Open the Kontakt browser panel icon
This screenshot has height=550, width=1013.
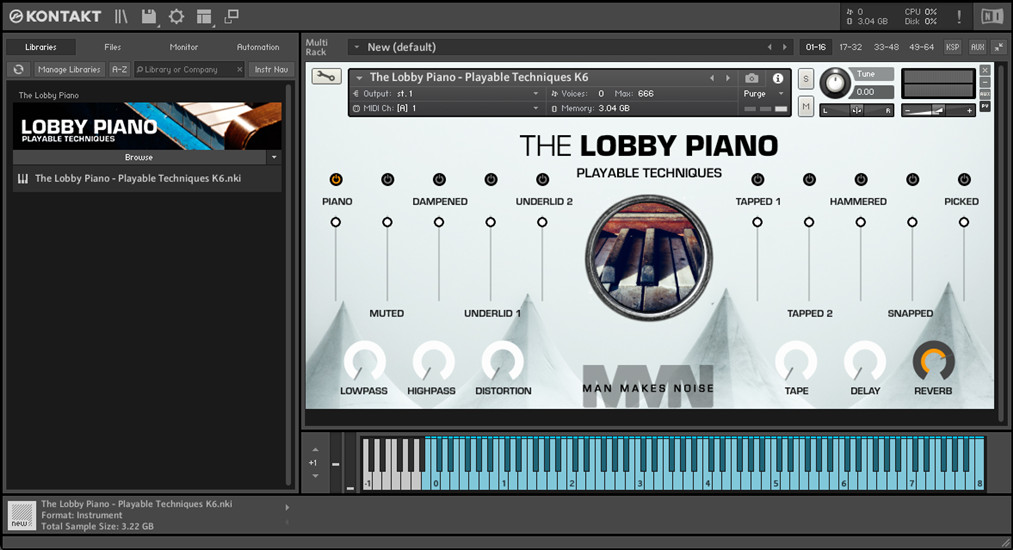[121, 17]
